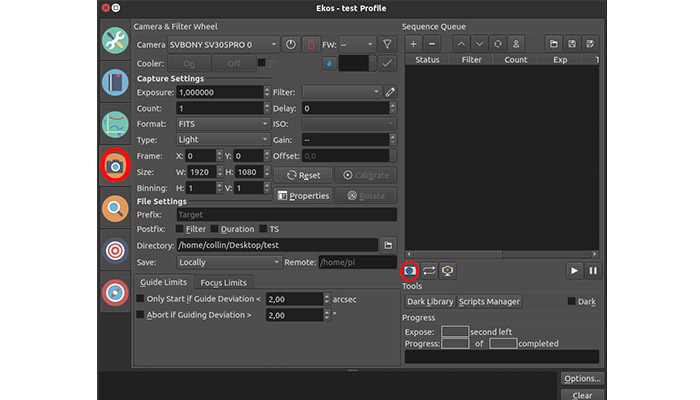This screenshot has height=400, width=700.
Task: Open the Scripts Manager
Action: point(490,301)
